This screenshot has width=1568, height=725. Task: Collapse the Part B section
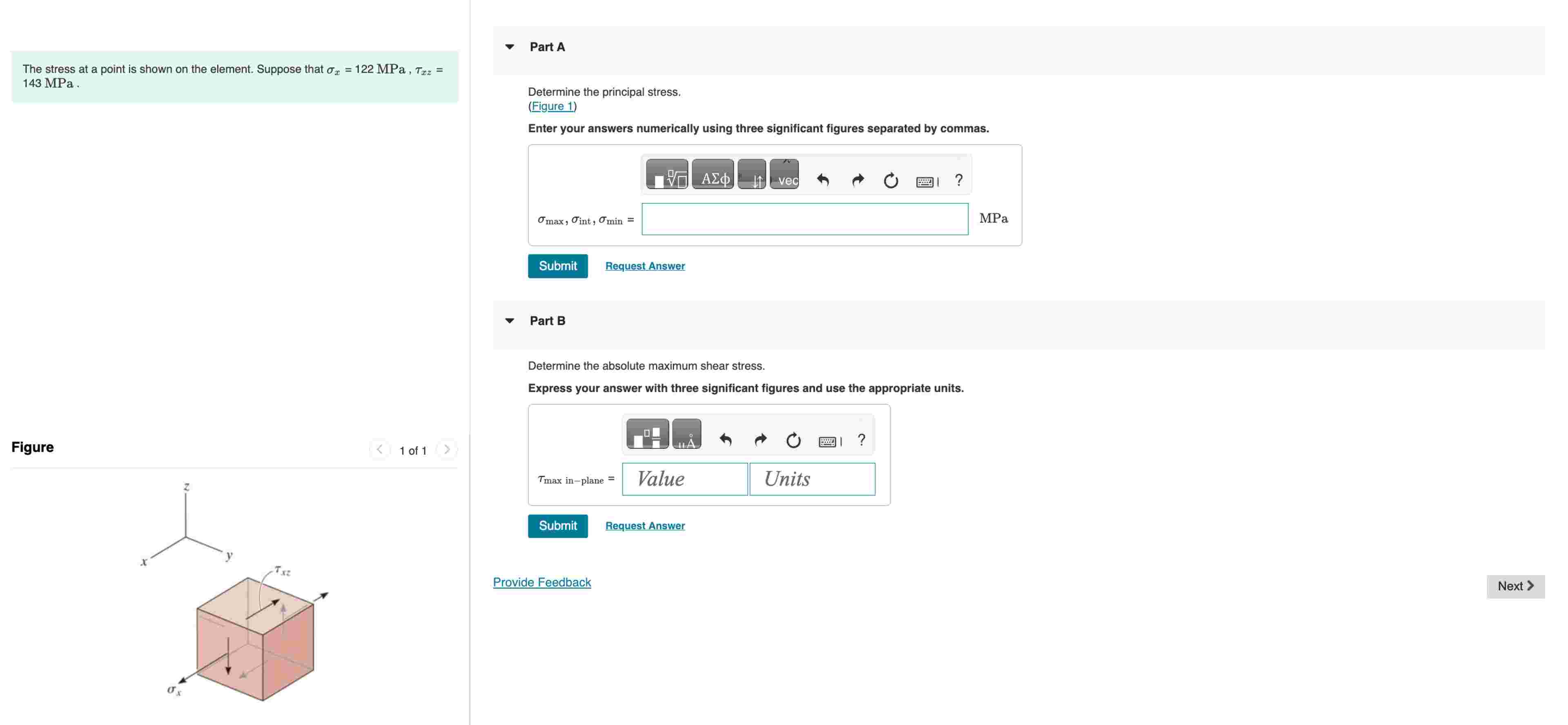tap(510, 321)
